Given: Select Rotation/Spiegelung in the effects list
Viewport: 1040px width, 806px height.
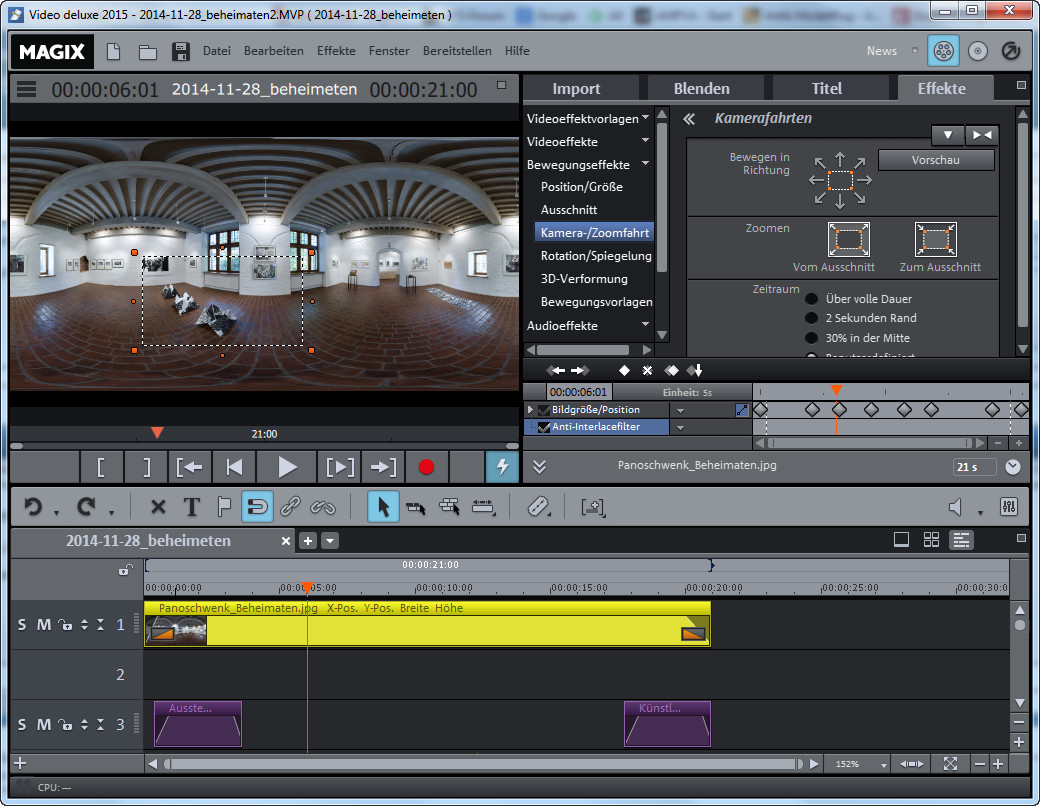Looking at the screenshot, I should [595, 256].
